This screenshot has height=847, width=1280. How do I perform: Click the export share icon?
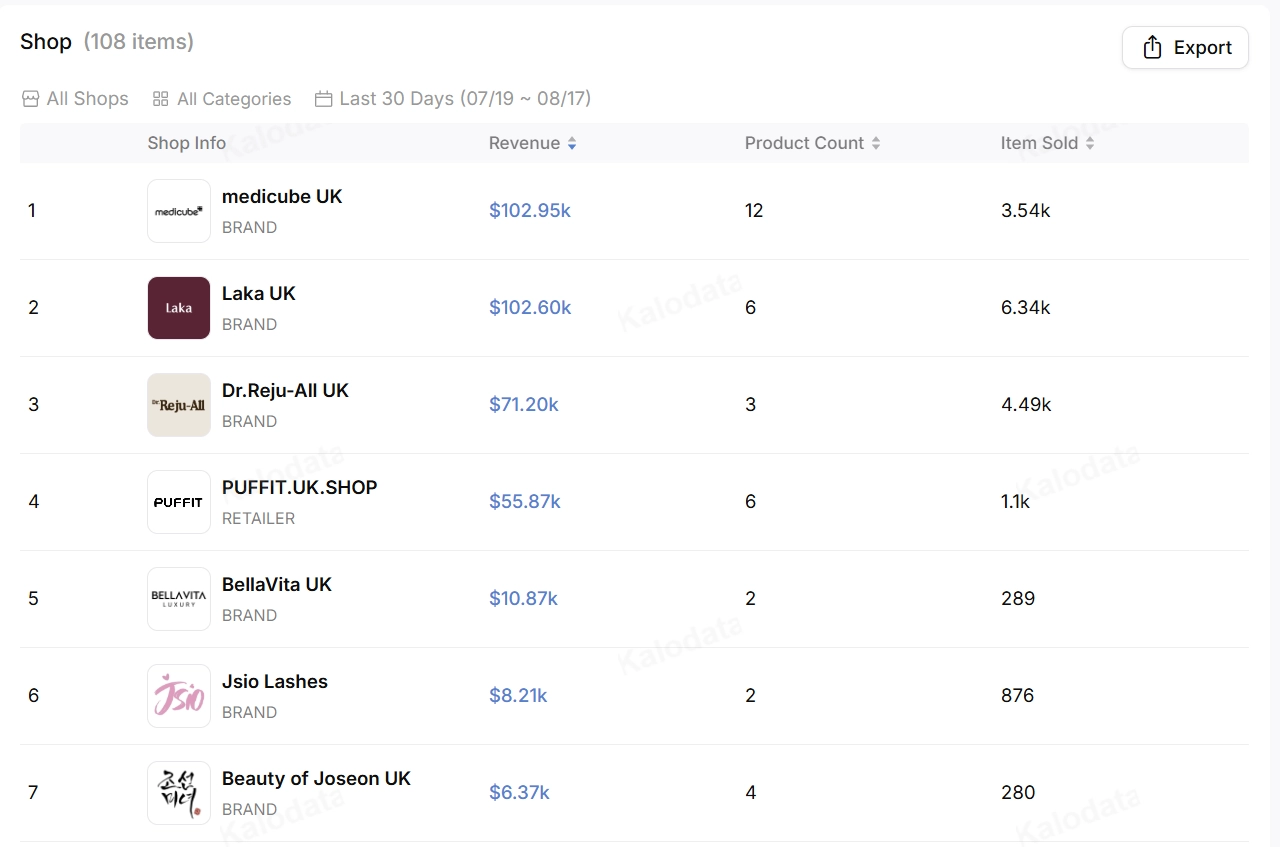tap(1152, 47)
